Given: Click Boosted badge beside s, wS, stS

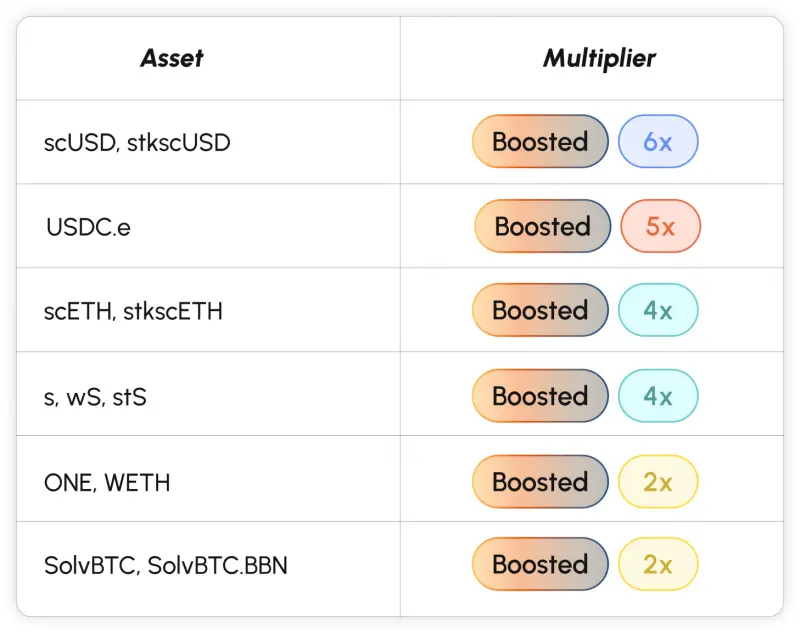Looking at the screenshot, I should pyautogui.click(x=540, y=396).
